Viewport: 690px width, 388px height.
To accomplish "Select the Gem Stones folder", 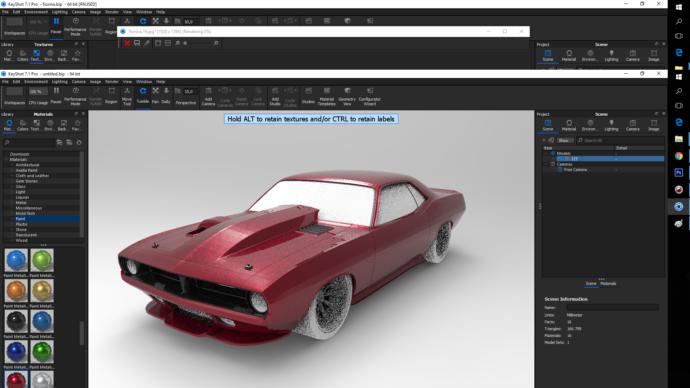I will pos(26,181).
